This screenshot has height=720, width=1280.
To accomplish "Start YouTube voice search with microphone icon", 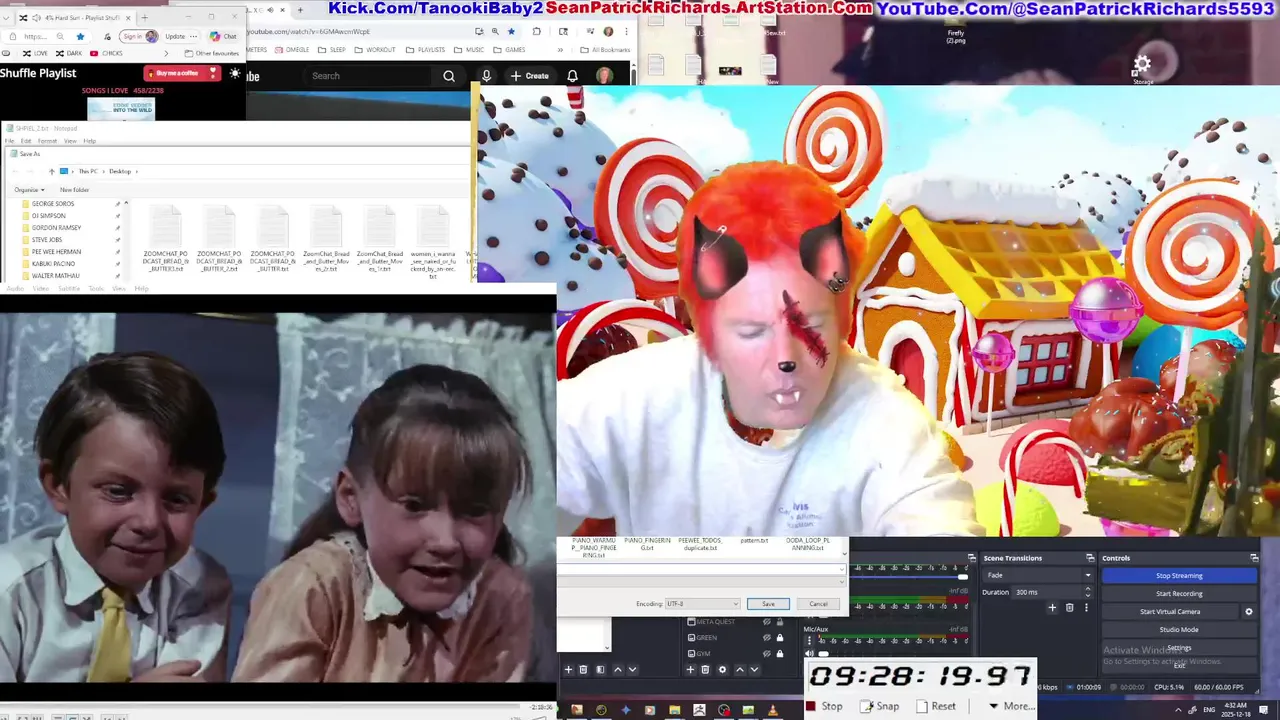I will 486,76.
